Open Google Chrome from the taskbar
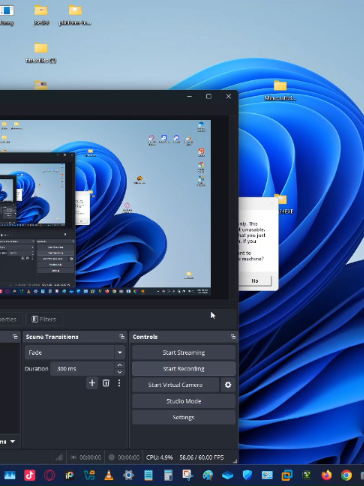This screenshot has height=486, width=364. pos(346,475)
